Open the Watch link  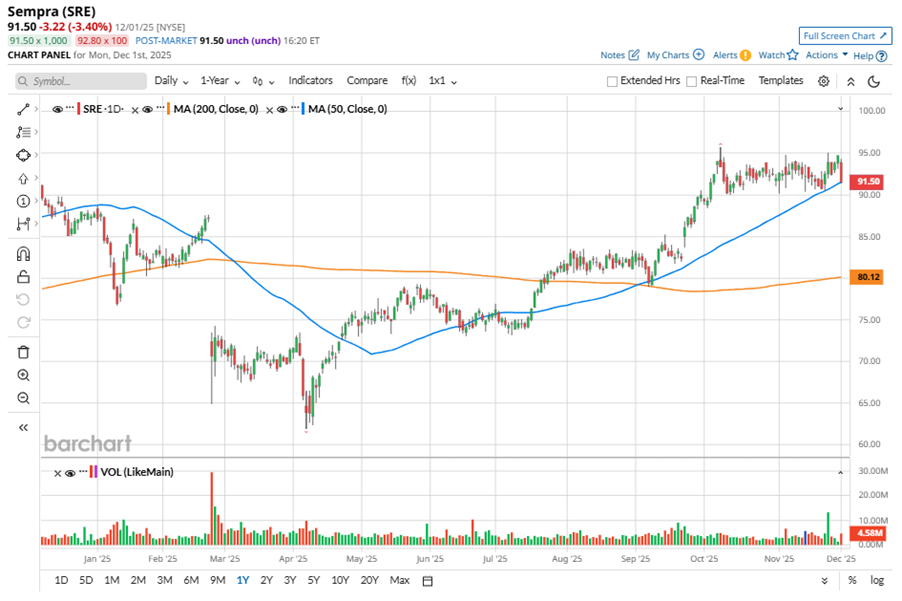[771, 55]
